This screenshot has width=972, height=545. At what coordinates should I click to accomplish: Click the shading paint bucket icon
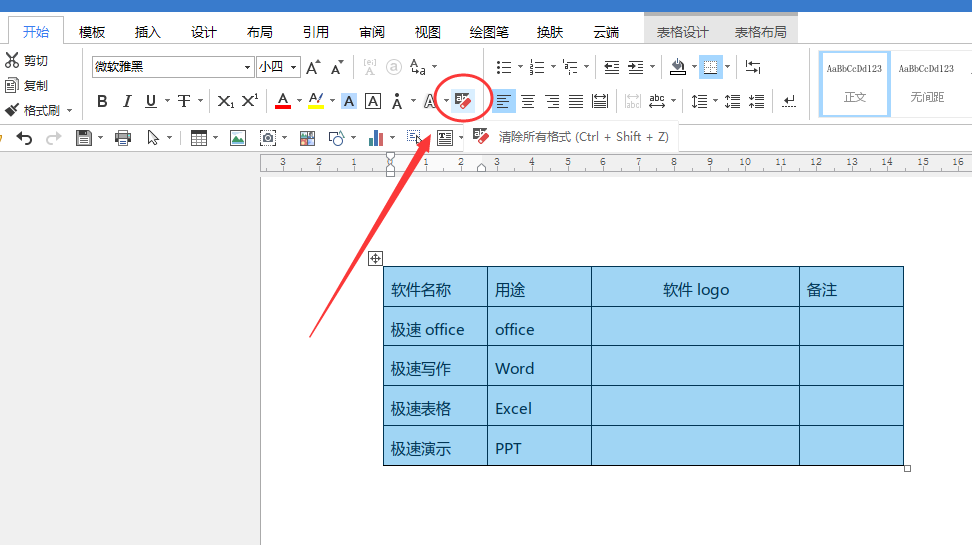(678, 67)
